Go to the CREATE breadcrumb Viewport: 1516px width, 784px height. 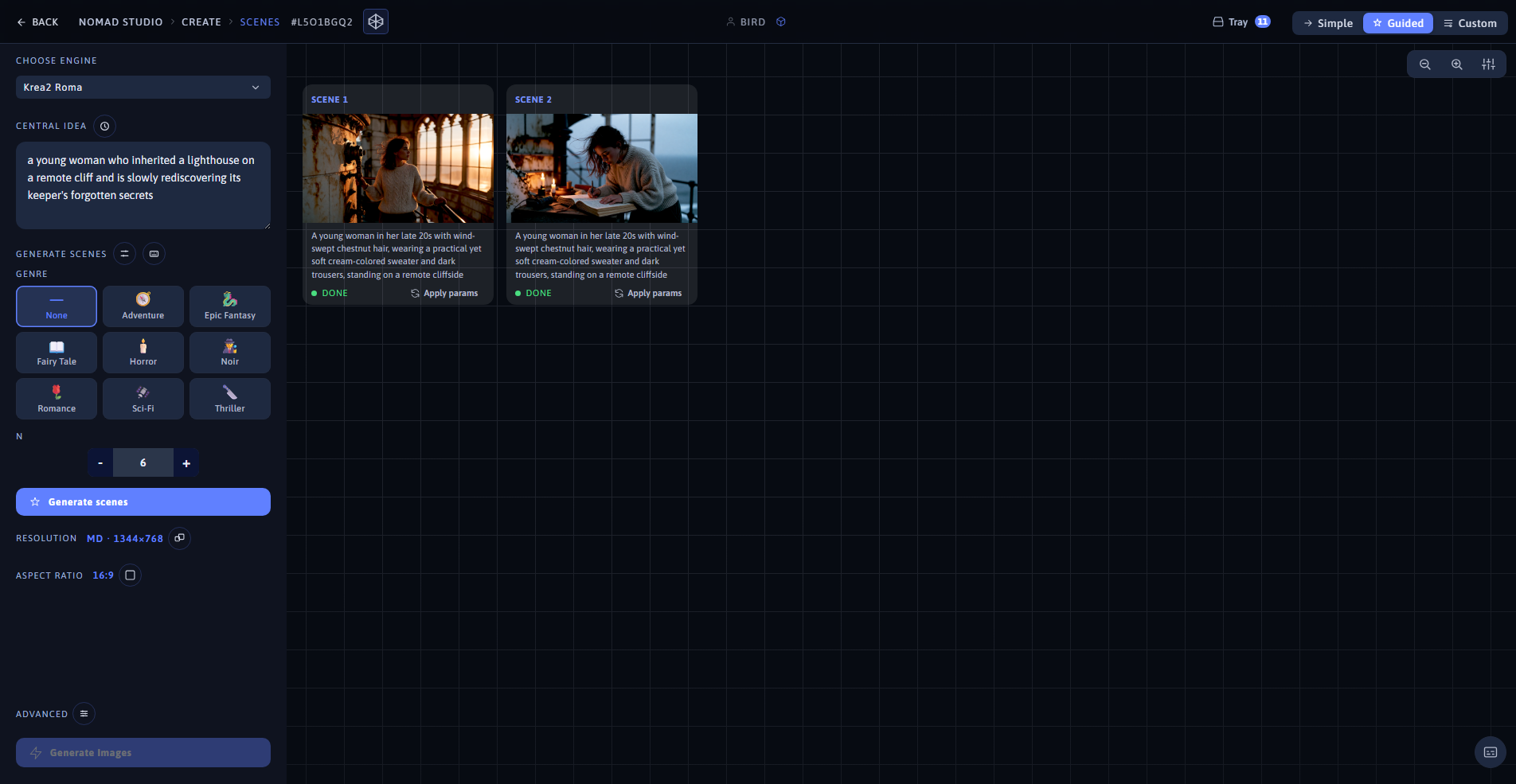coord(201,22)
